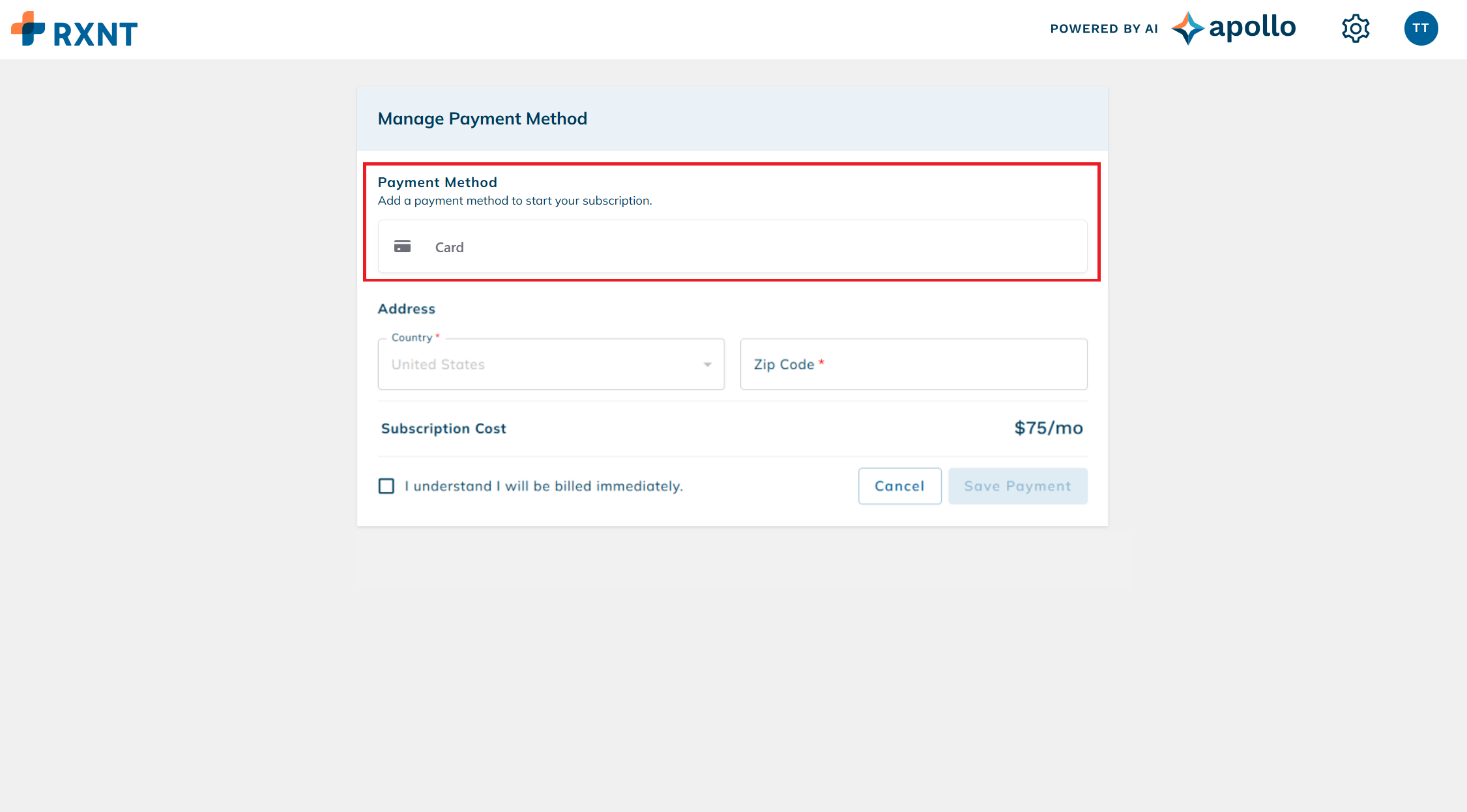Open the Country dropdown
Image resolution: width=1467 pixels, height=812 pixels.
coord(550,364)
